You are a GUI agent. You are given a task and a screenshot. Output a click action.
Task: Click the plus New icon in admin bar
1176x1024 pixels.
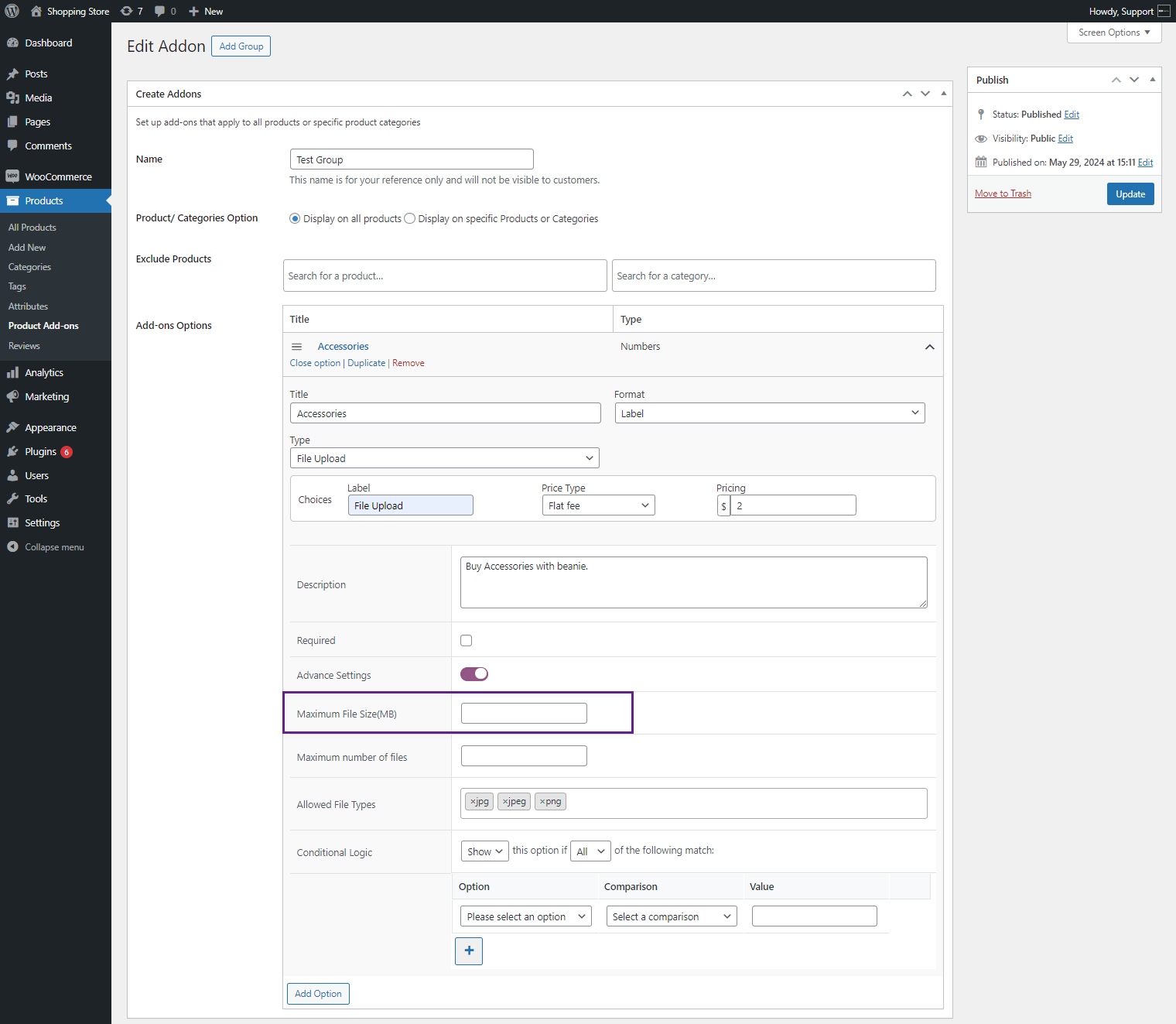tap(193, 11)
